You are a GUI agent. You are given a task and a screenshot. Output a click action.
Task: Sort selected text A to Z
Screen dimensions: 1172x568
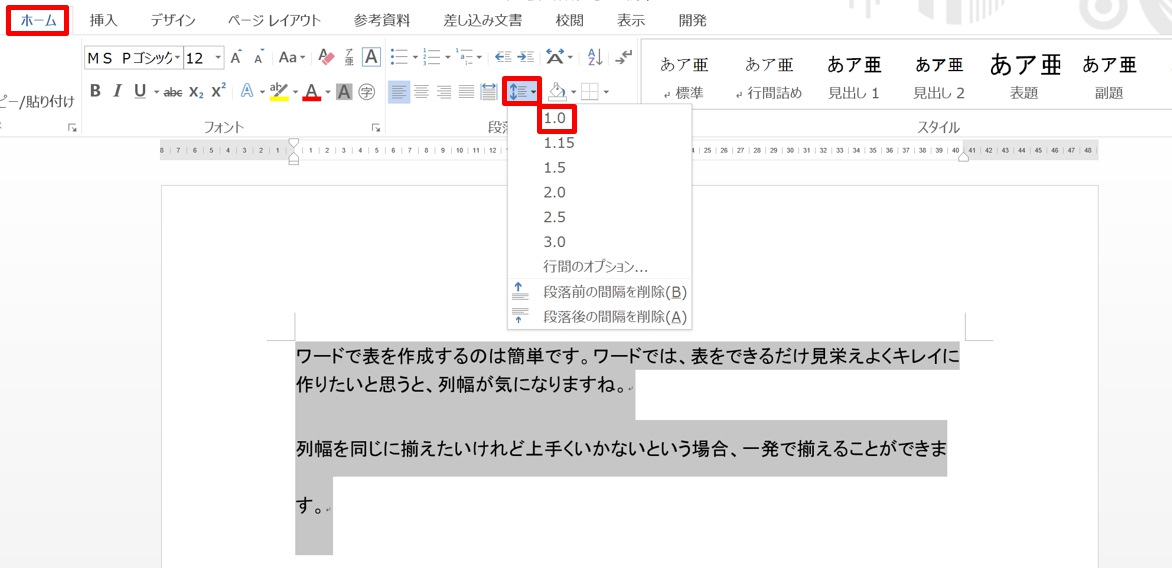[x=595, y=57]
